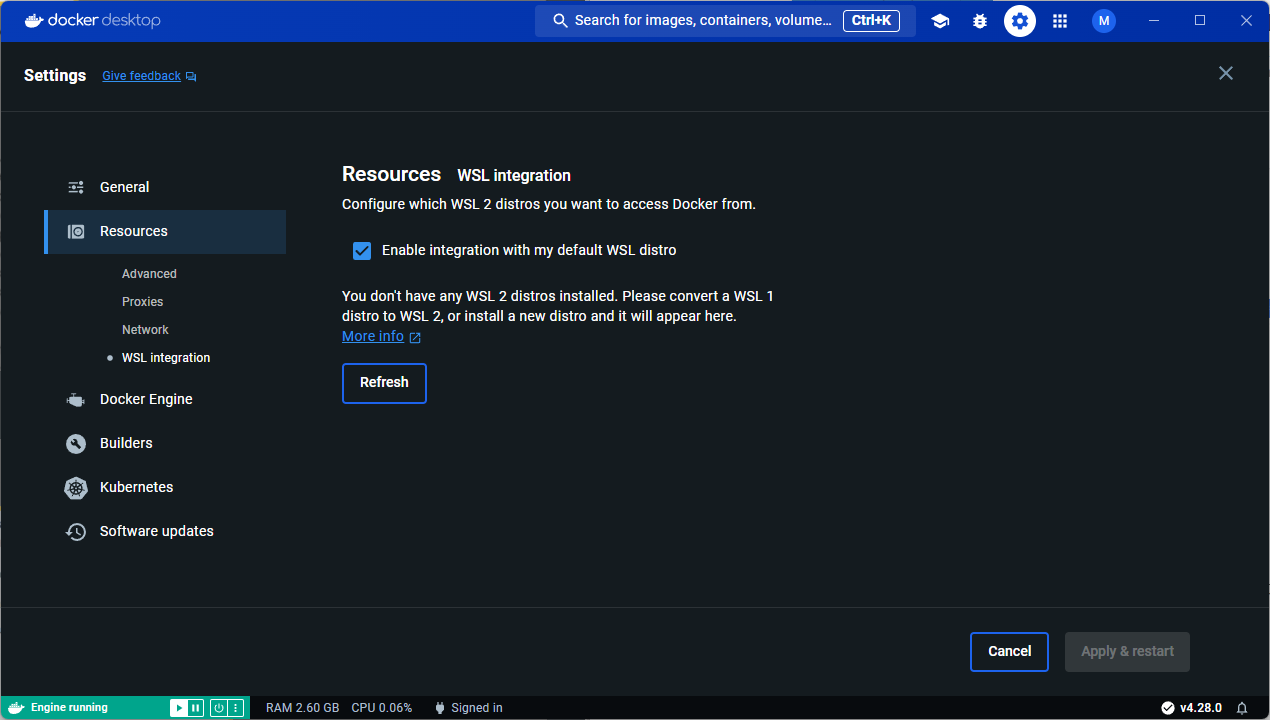Click the Signed in plug icon
Screen dimensions: 1270x720
point(439,708)
